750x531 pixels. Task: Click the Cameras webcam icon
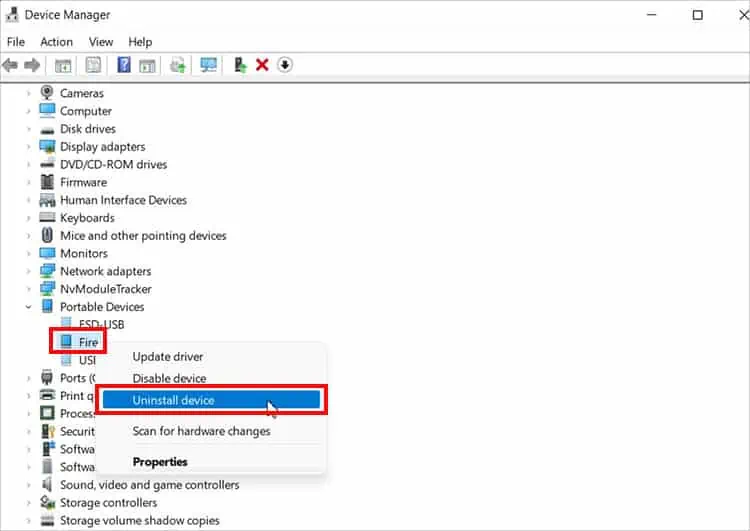47,92
